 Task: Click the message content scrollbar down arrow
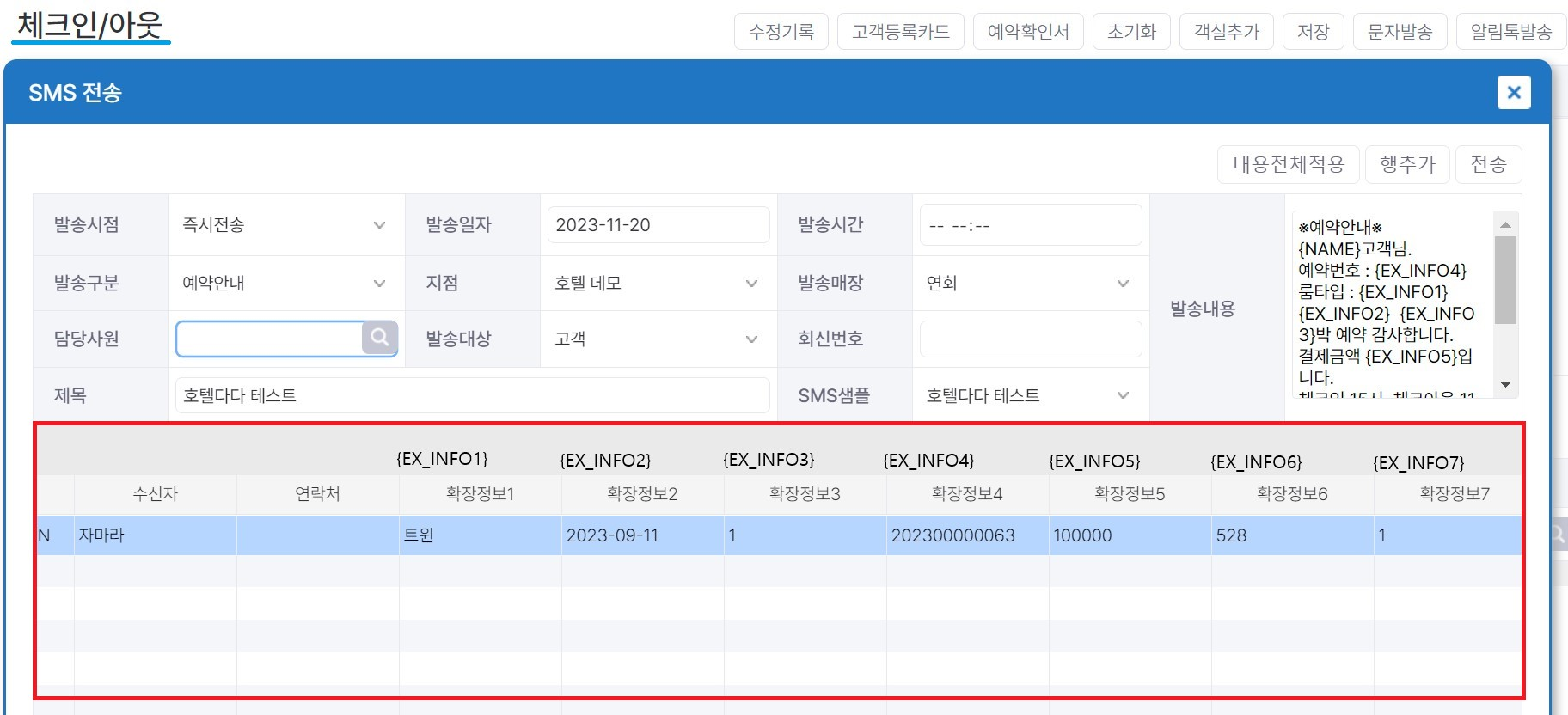pyautogui.click(x=1505, y=384)
